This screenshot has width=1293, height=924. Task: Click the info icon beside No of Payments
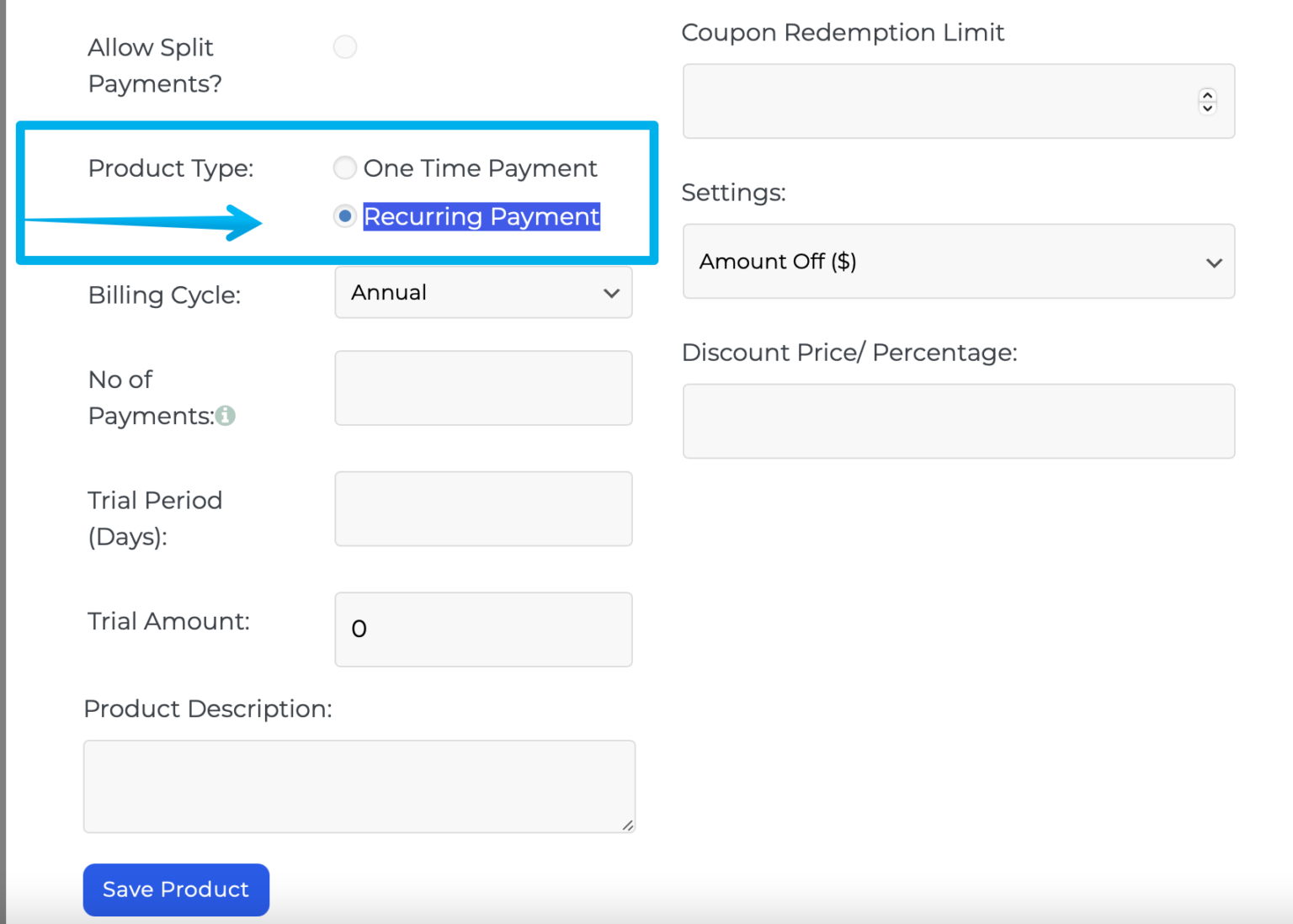[225, 416]
